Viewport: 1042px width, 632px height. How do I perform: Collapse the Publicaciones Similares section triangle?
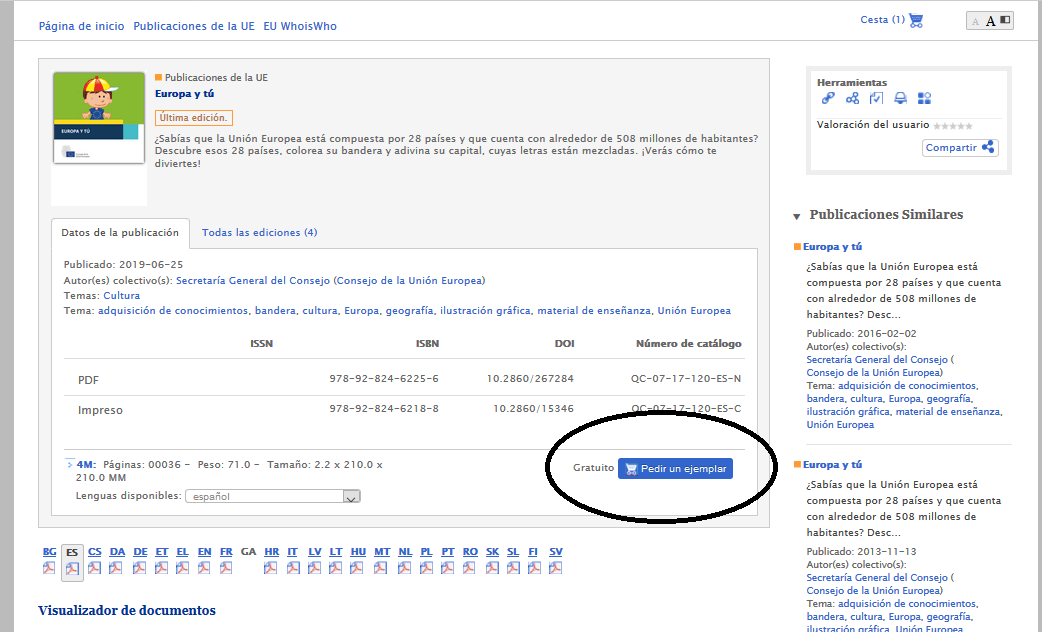(x=797, y=216)
